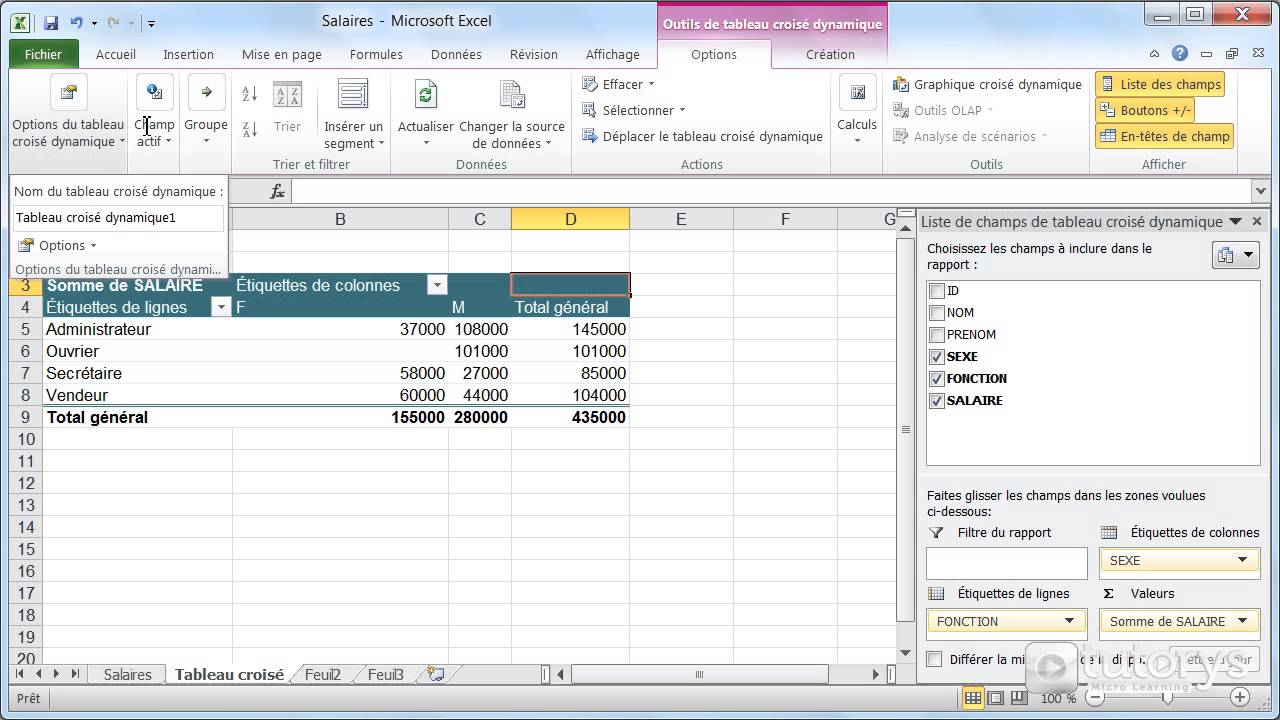Select row header 9
The image size is (1280, 720).
pyautogui.click(x=26, y=417)
